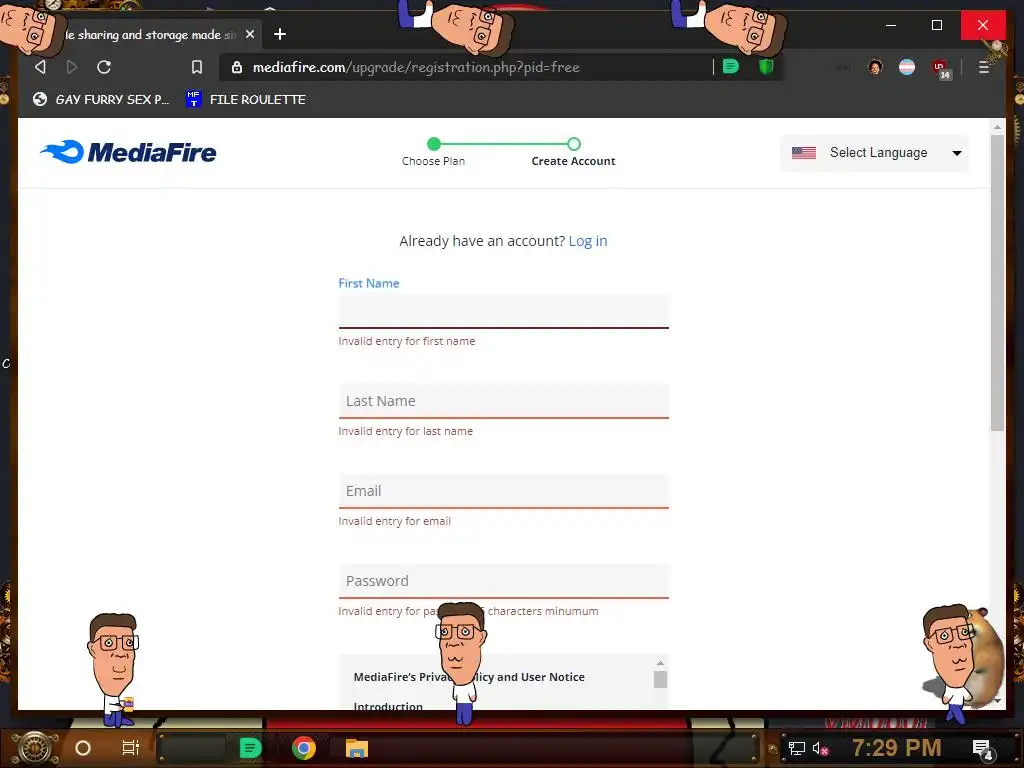The image size is (1024, 768).
Task: Open the Select Language dropdown
Action: tap(875, 153)
